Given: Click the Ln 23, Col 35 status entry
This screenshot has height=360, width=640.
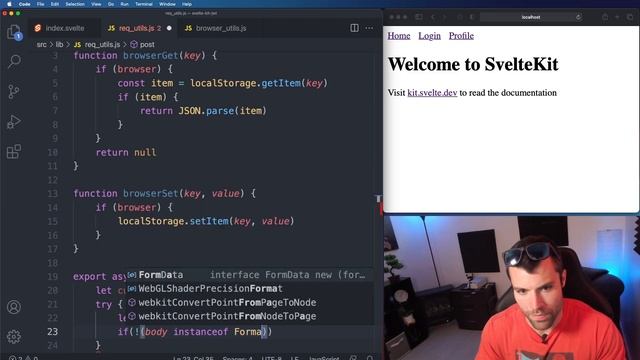Looking at the screenshot, I should coord(193,358).
